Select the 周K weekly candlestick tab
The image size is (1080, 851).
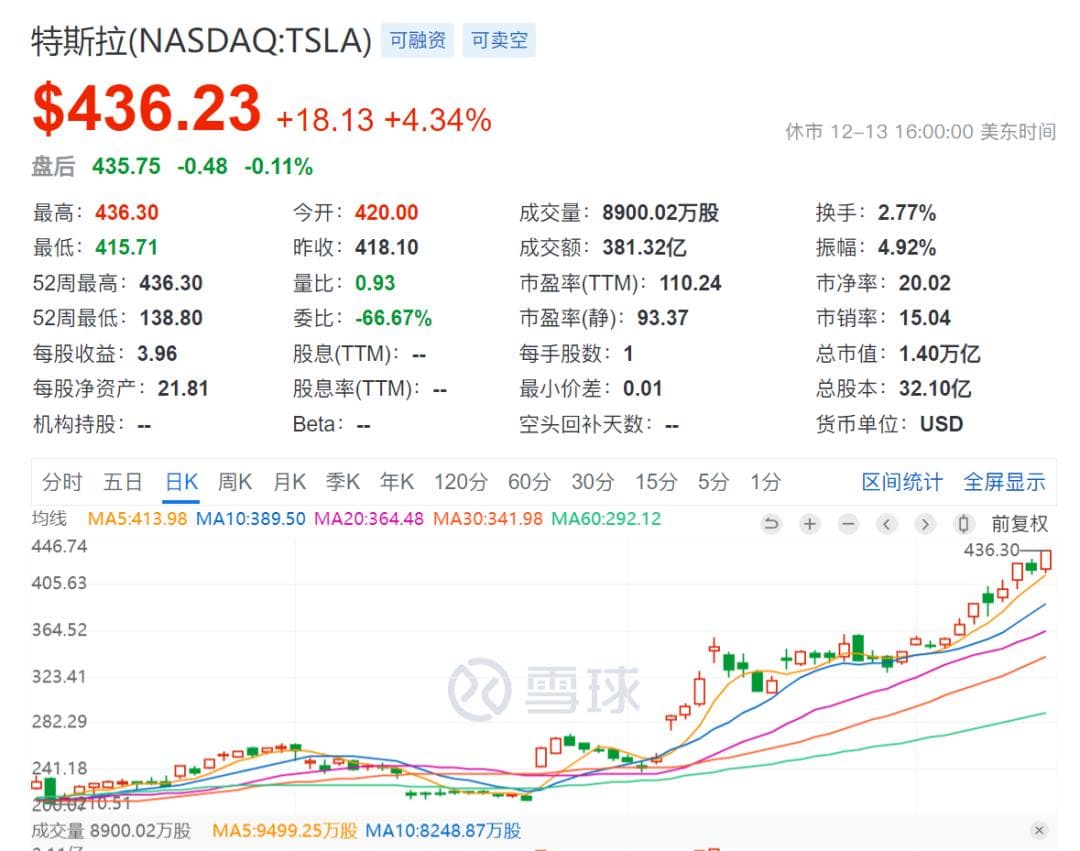point(235,482)
